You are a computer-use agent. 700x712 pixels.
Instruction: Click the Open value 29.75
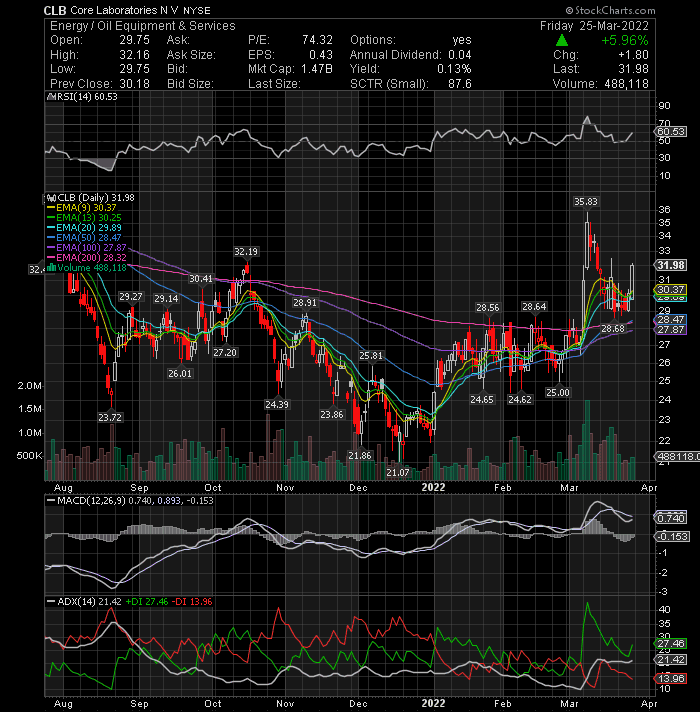(134, 40)
